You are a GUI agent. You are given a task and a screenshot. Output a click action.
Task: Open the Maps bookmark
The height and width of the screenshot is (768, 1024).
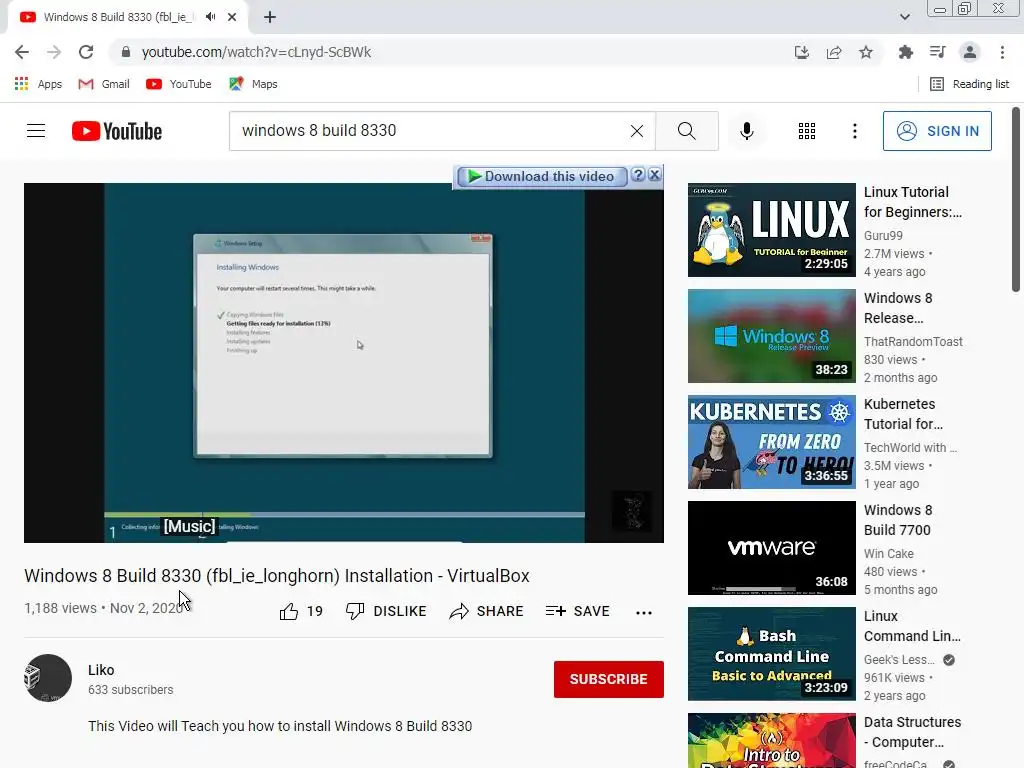click(253, 84)
